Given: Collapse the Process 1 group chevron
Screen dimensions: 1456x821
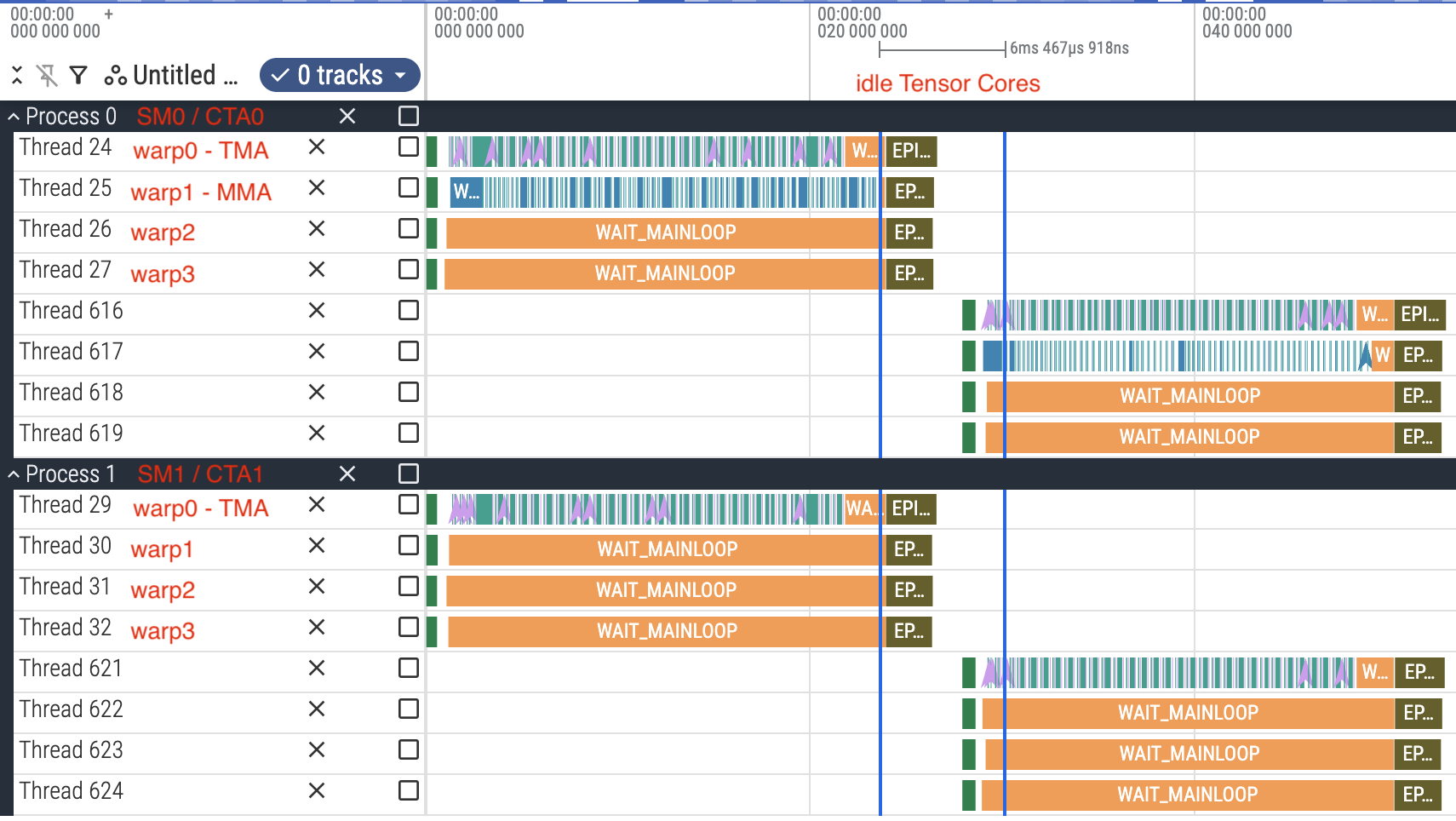Looking at the screenshot, I should [x=14, y=474].
